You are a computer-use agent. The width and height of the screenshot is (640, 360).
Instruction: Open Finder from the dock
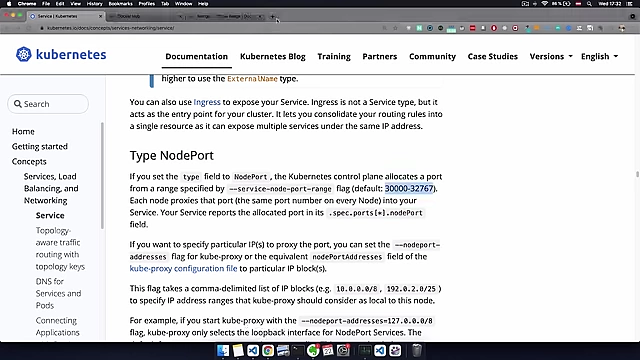[223, 351]
